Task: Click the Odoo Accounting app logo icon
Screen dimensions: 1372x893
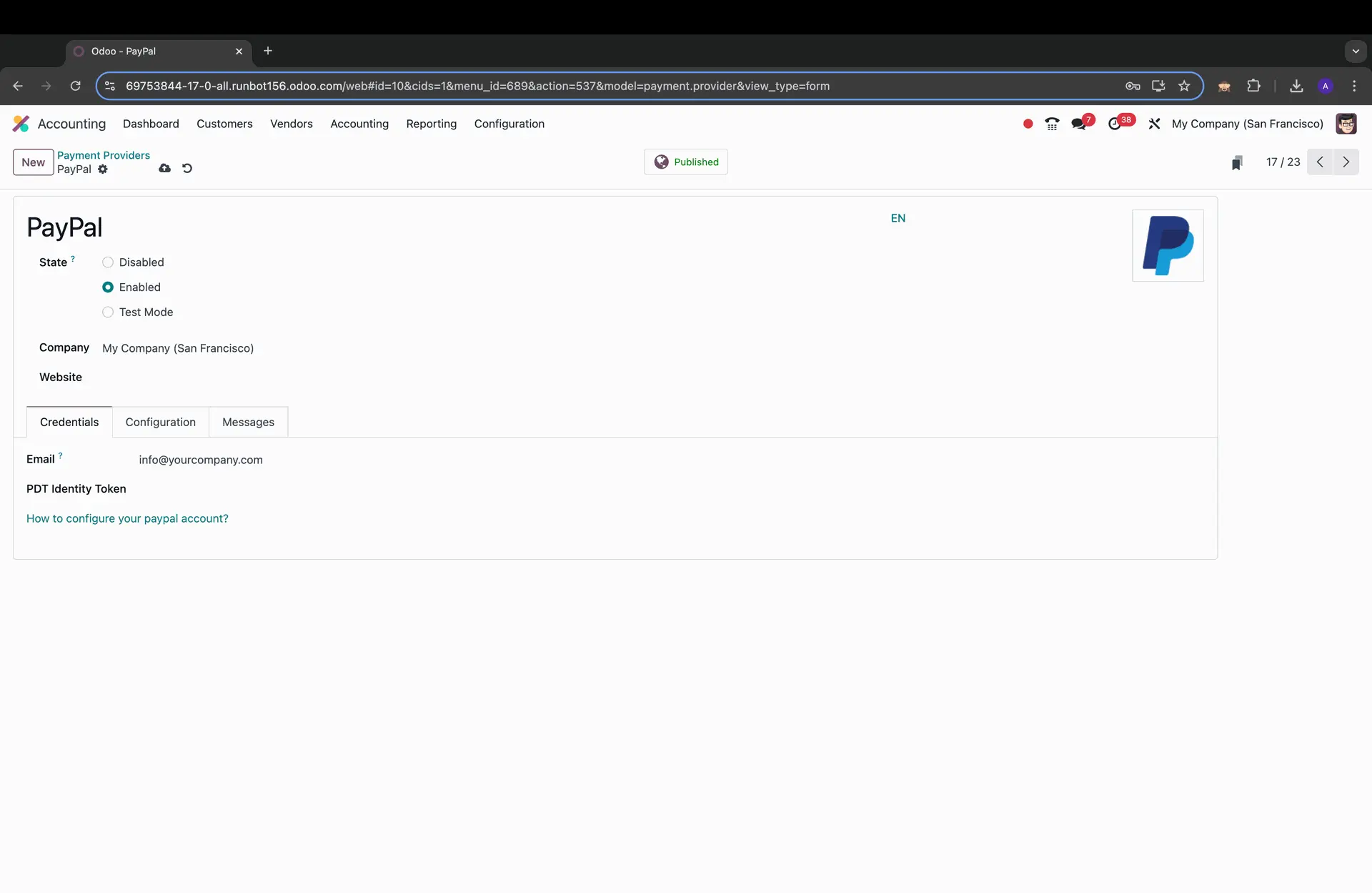Action: [x=21, y=124]
